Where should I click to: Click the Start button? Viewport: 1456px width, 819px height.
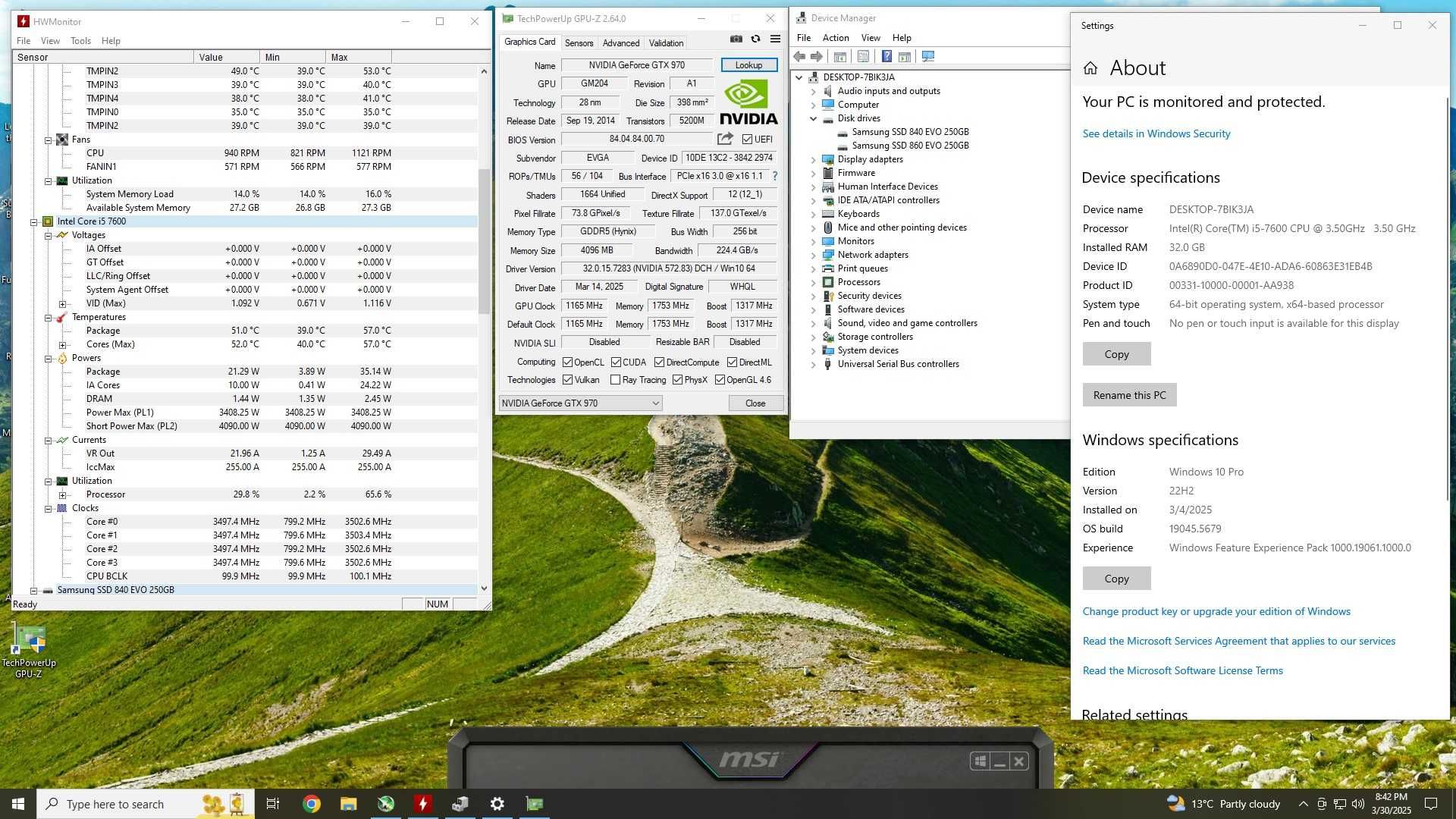[x=18, y=804]
